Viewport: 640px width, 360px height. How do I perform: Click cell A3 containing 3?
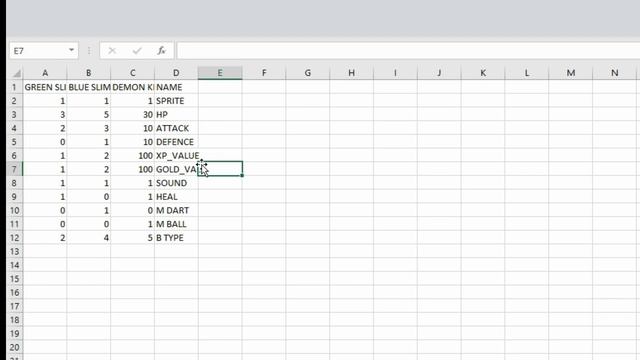(x=45, y=114)
